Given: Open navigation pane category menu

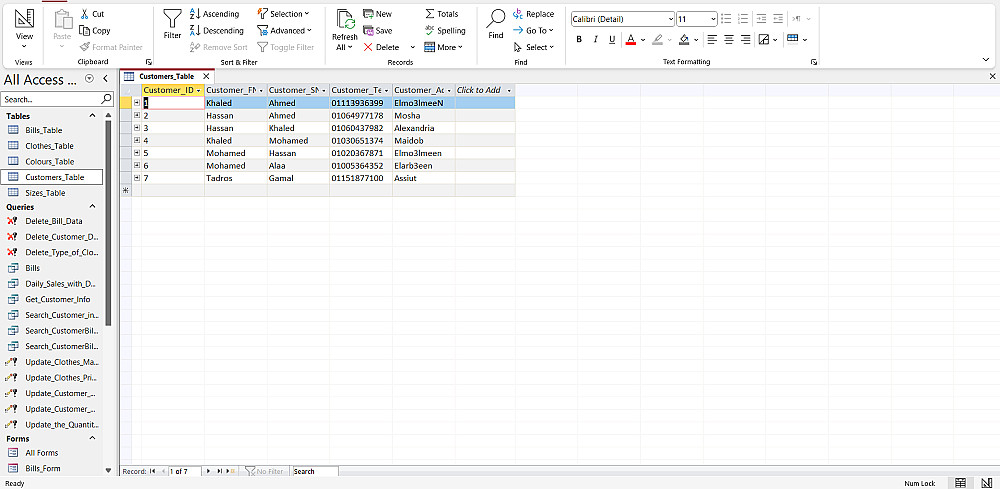Looking at the screenshot, I should pyautogui.click(x=89, y=78).
